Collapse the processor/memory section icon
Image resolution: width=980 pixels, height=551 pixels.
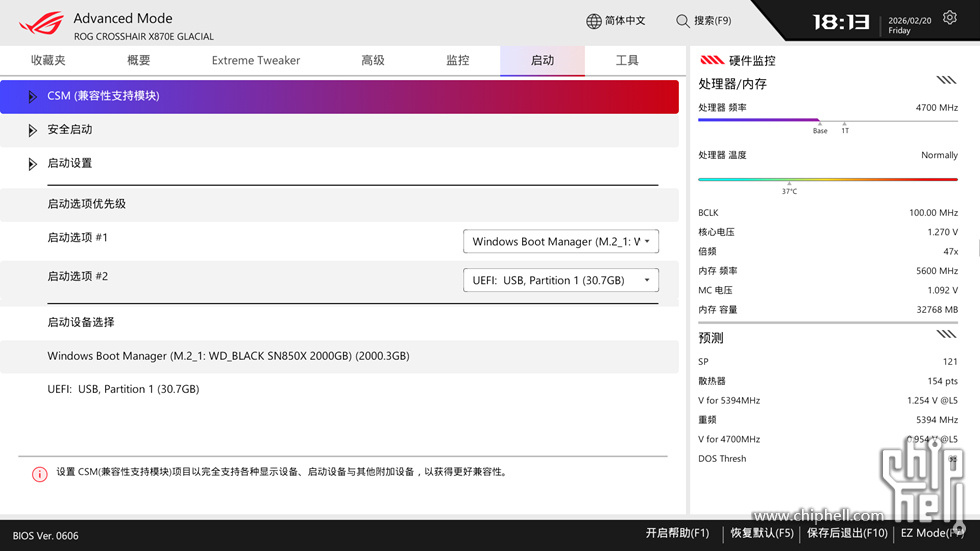(x=946, y=81)
